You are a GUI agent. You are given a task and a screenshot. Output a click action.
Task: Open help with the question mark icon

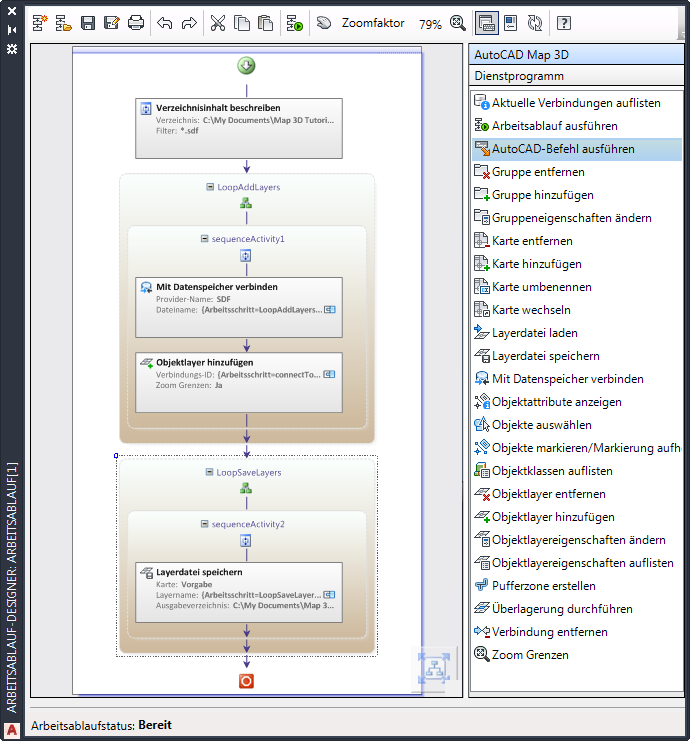point(564,23)
